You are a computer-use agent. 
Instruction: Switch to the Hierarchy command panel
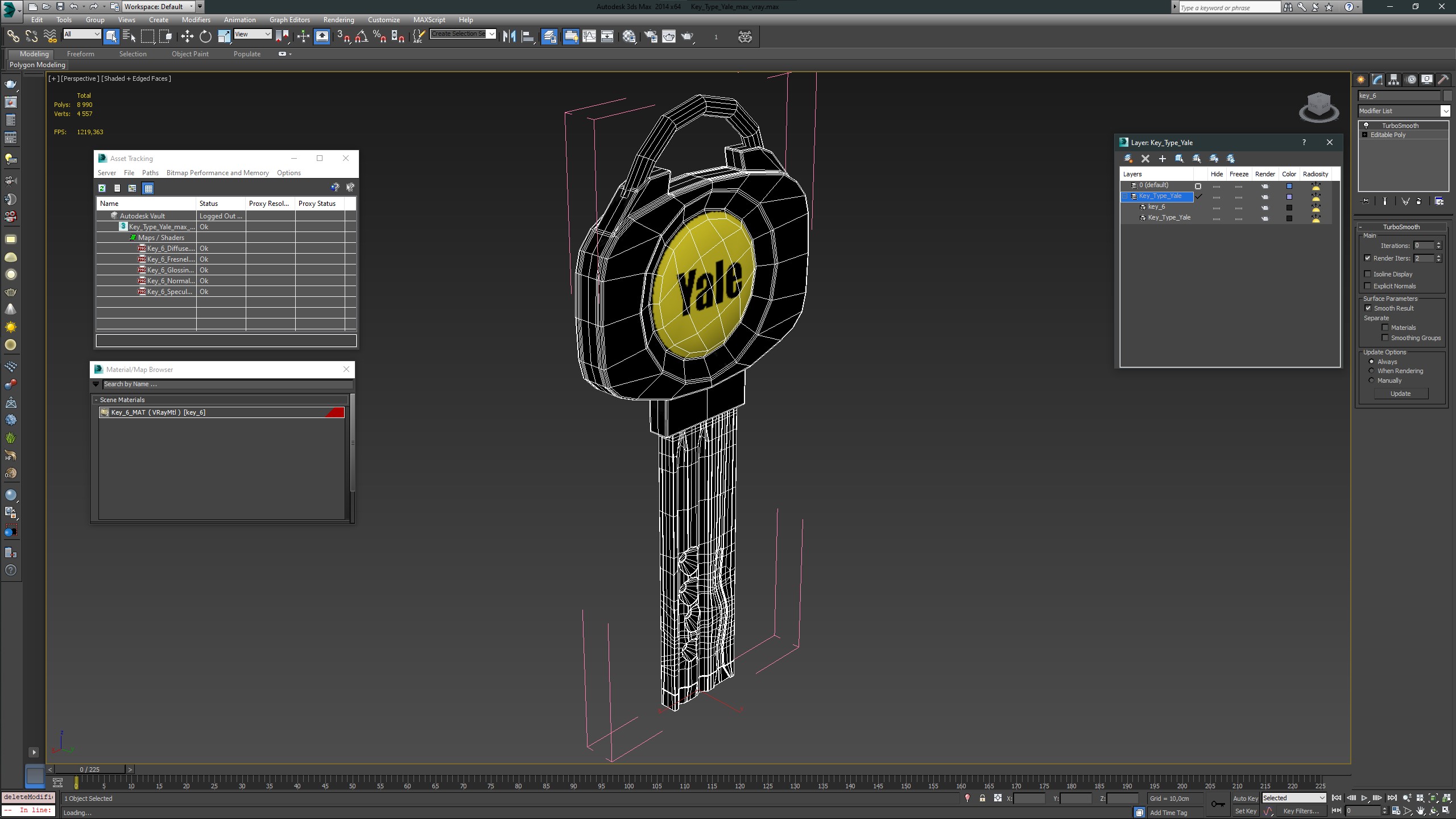[x=1394, y=80]
